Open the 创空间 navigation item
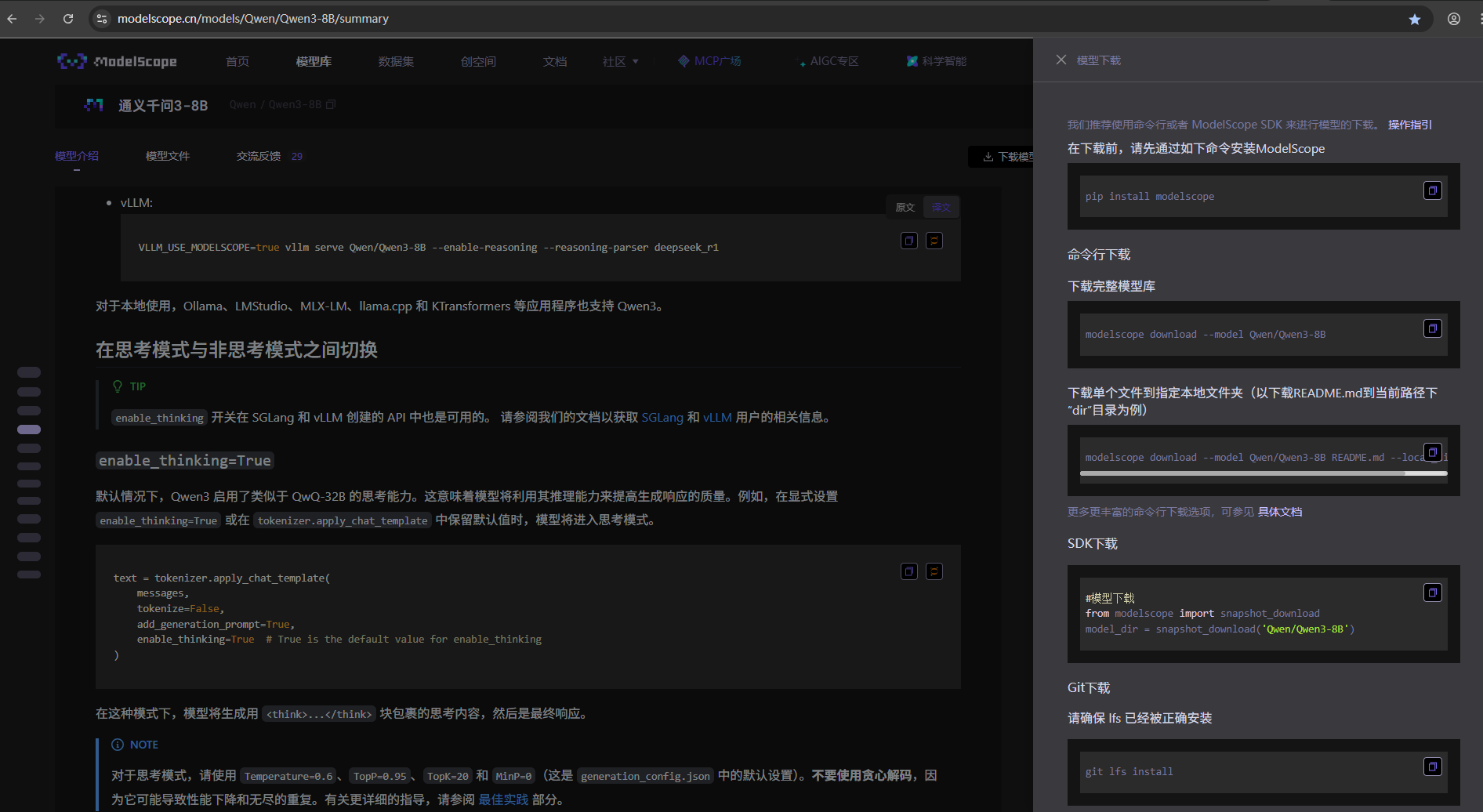This screenshot has height=812, width=1483. point(478,61)
